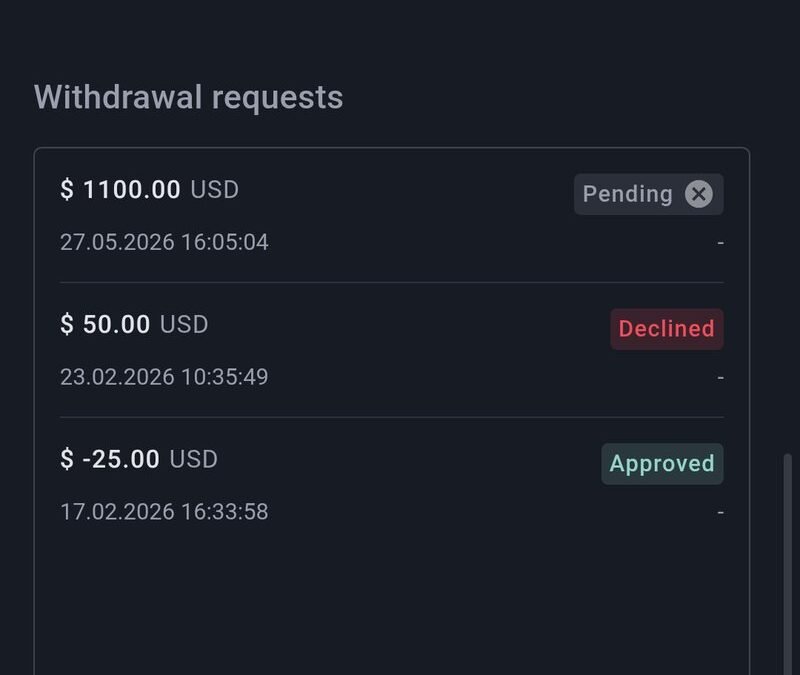
Task: Click the dash under the Declined badge
Action: 720,378
